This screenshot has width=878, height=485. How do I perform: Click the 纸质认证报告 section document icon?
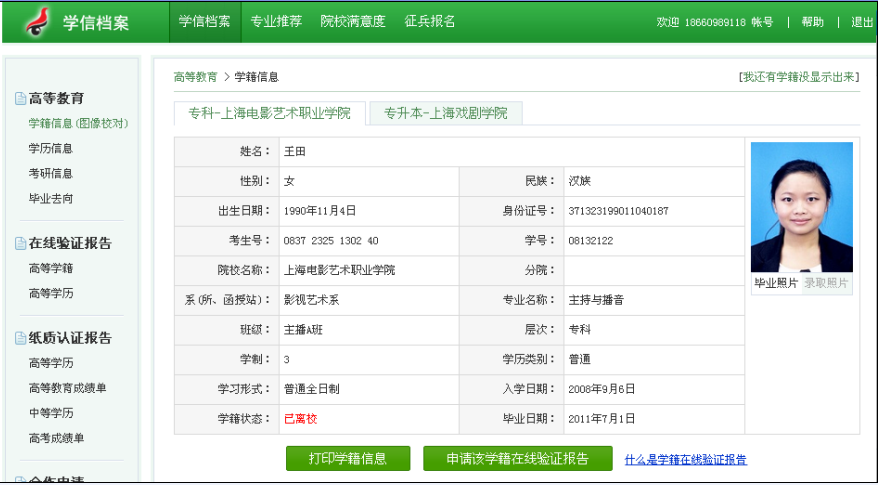pos(20,338)
